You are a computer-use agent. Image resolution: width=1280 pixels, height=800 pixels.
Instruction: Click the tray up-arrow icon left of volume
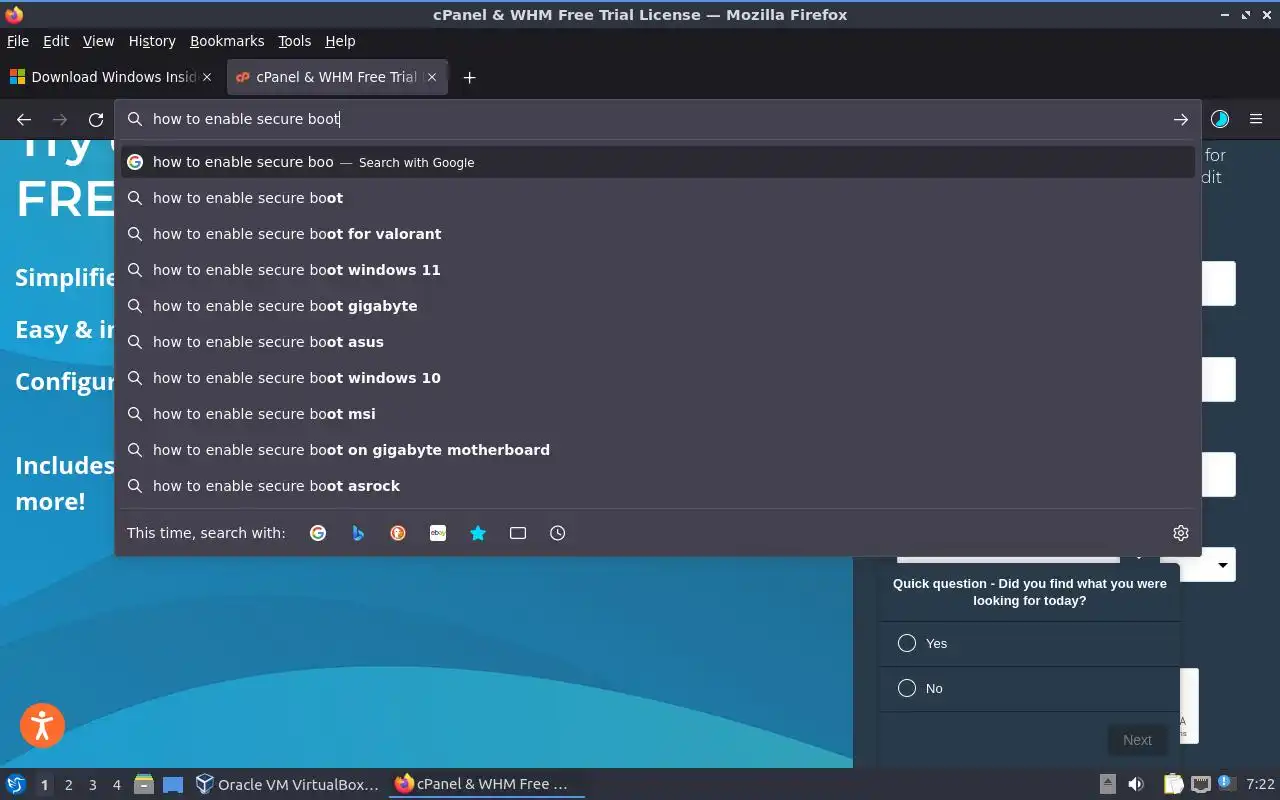point(1108,784)
